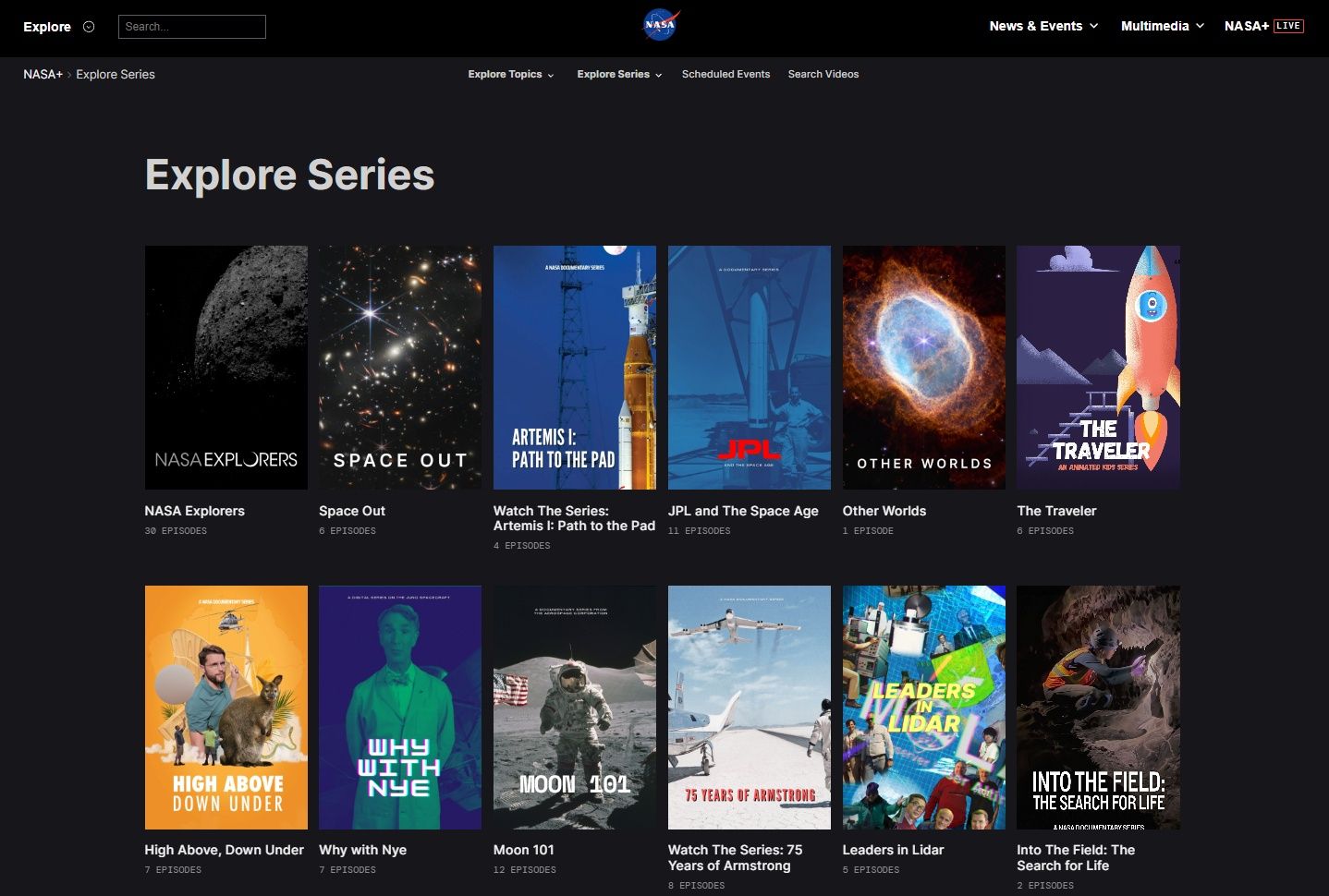Open JPL and the Space Age poster
1329x896 pixels.
[750, 368]
